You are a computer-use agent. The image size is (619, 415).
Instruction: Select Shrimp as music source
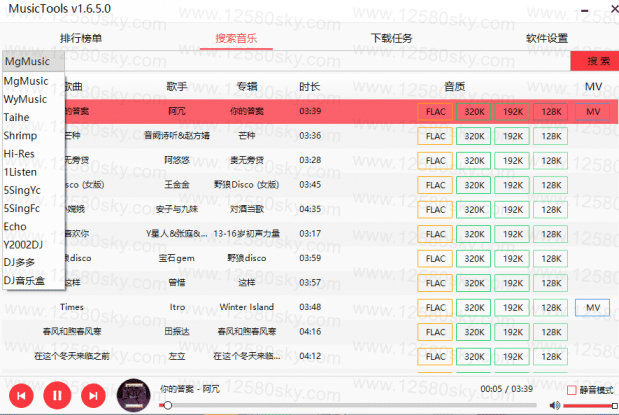33,135
